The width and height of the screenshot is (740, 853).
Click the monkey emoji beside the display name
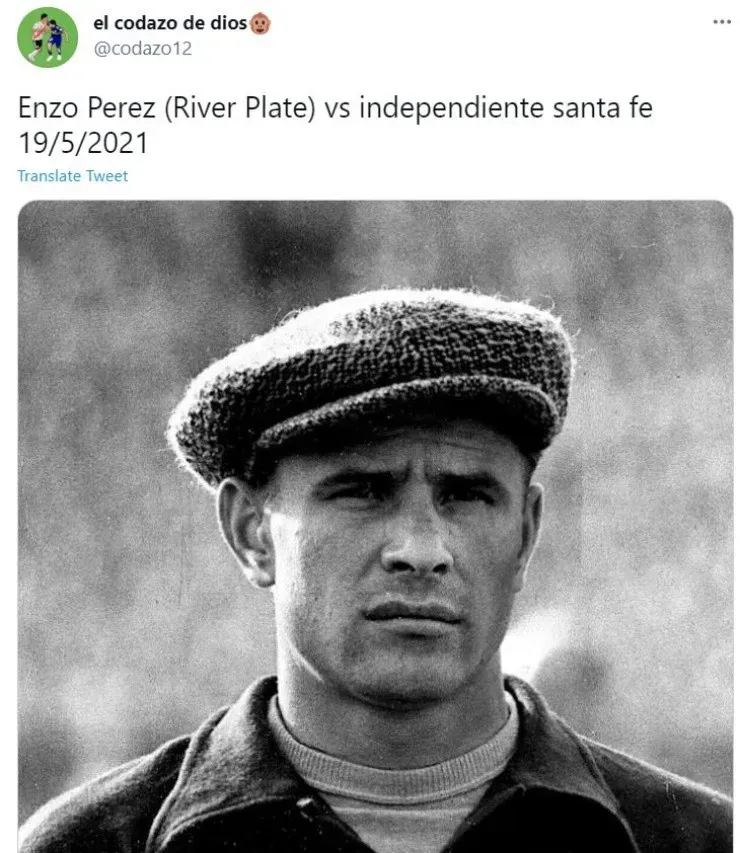(260, 23)
